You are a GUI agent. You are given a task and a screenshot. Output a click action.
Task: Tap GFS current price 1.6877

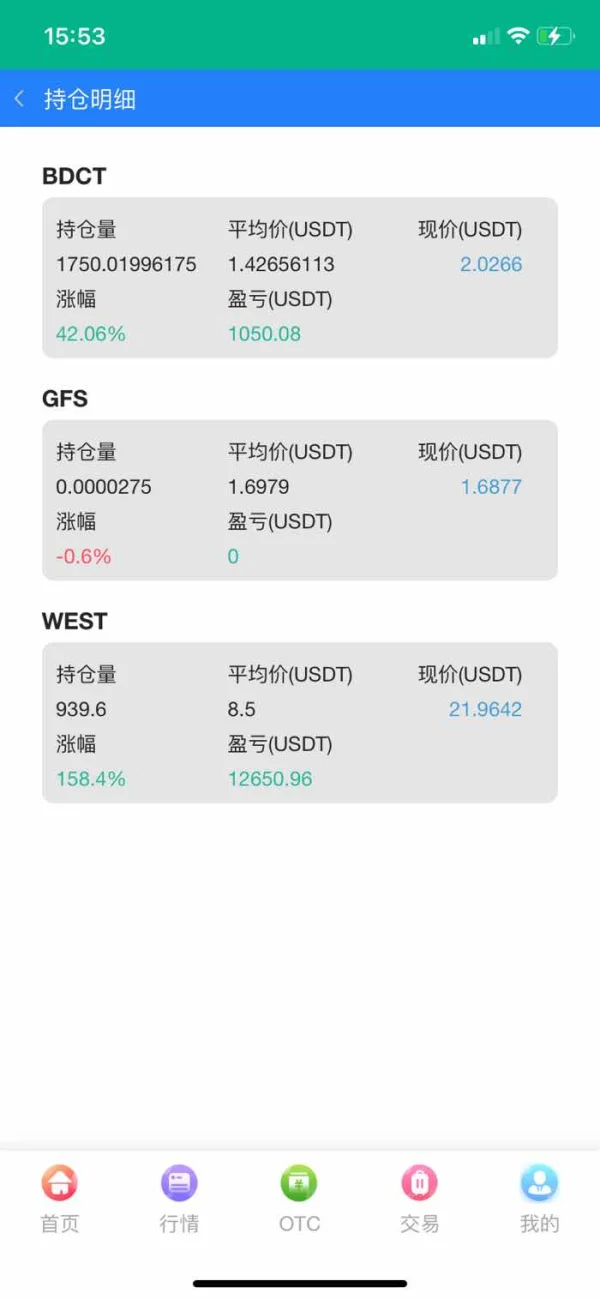(491, 487)
